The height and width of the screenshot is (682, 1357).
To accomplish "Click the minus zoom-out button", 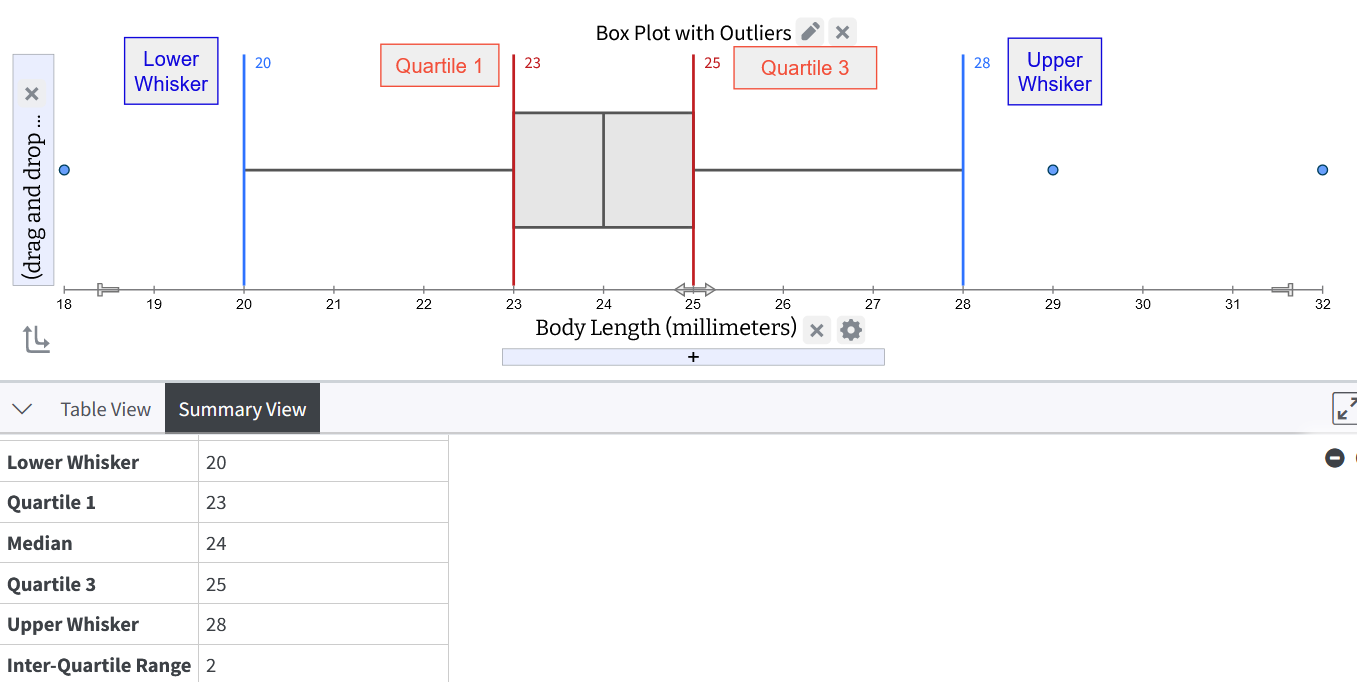I will 1335,458.
